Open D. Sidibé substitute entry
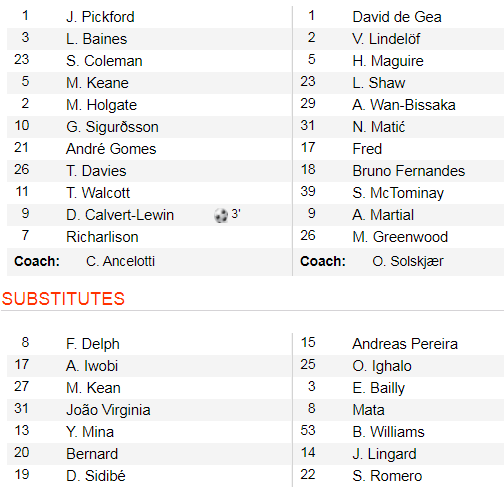This screenshot has height=499, width=504. [x=96, y=476]
